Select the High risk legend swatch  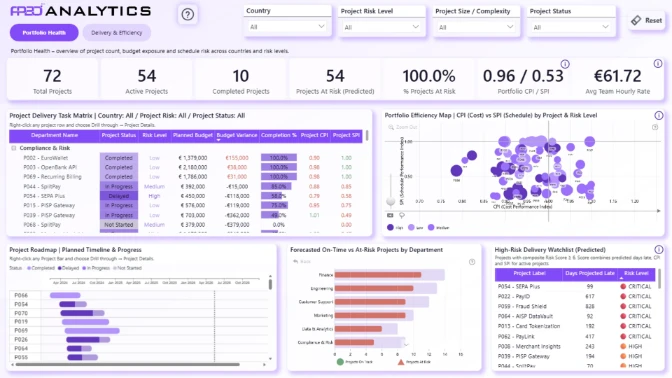[390, 228]
